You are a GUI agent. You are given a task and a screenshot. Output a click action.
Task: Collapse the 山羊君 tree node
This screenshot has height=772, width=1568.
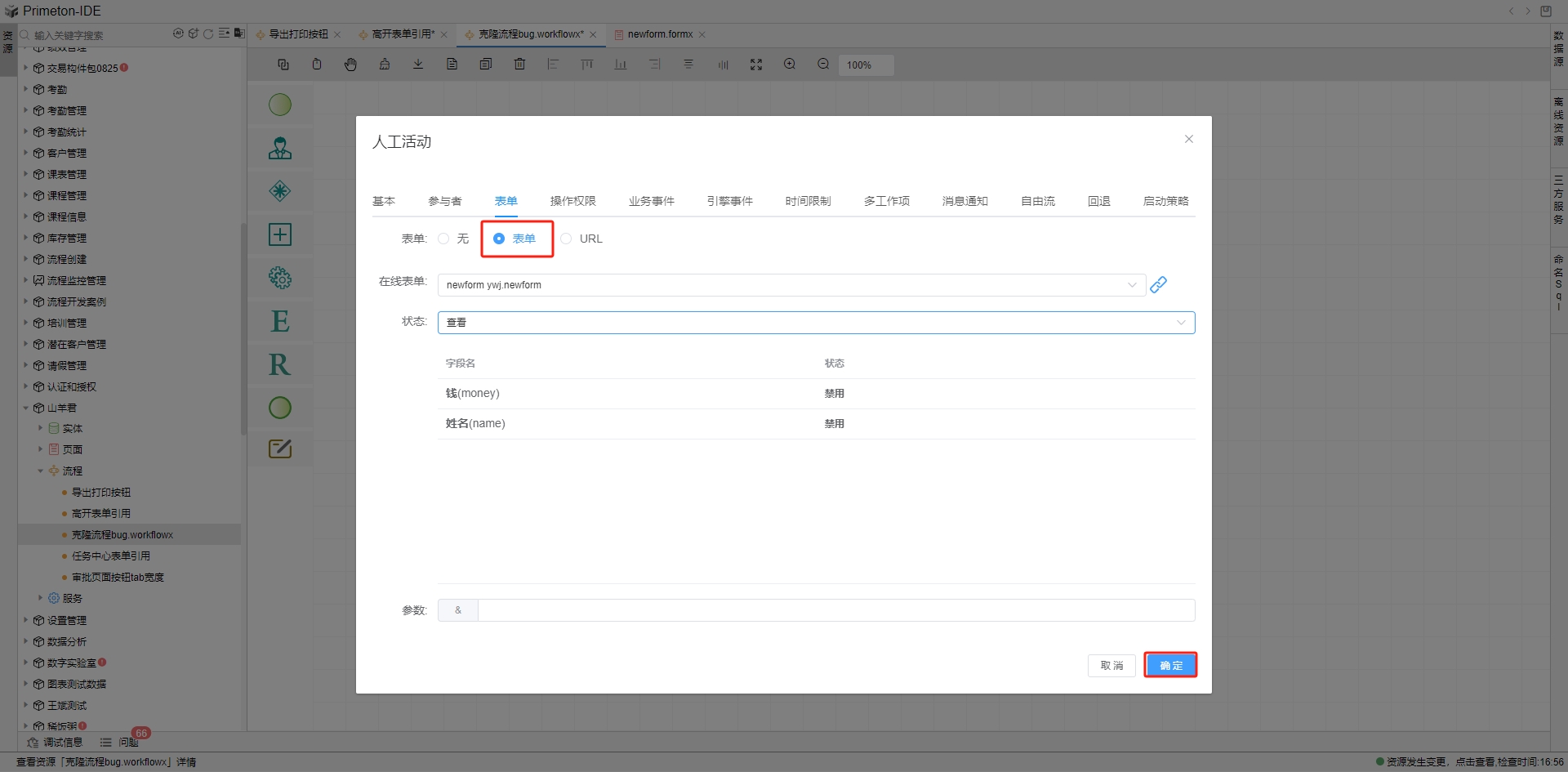pyautogui.click(x=26, y=408)
